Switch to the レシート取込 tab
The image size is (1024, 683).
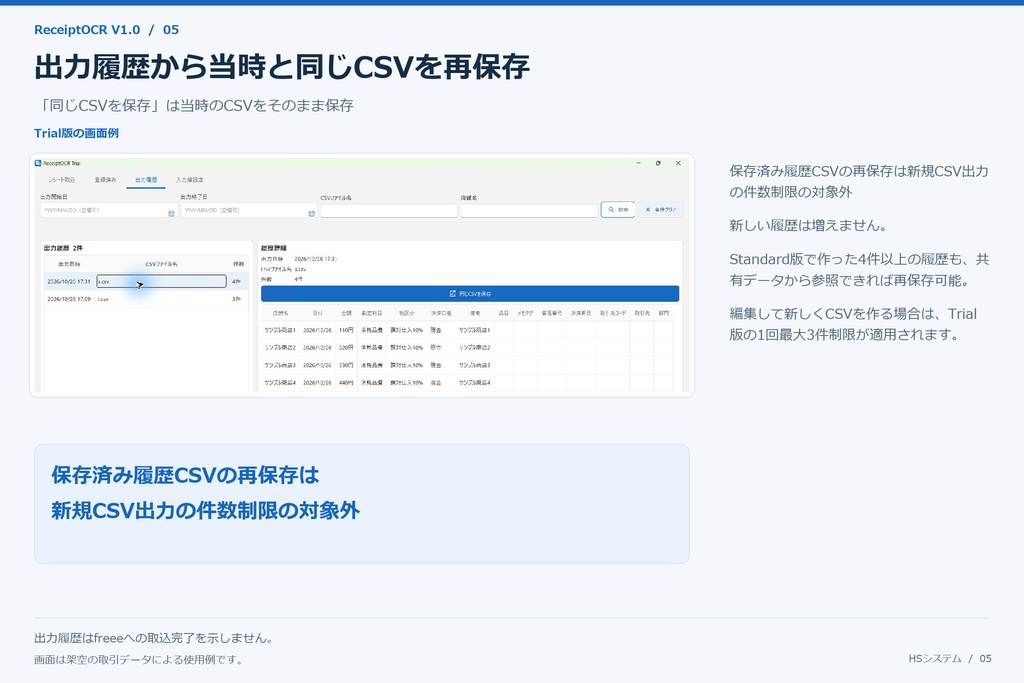[62, 180]
